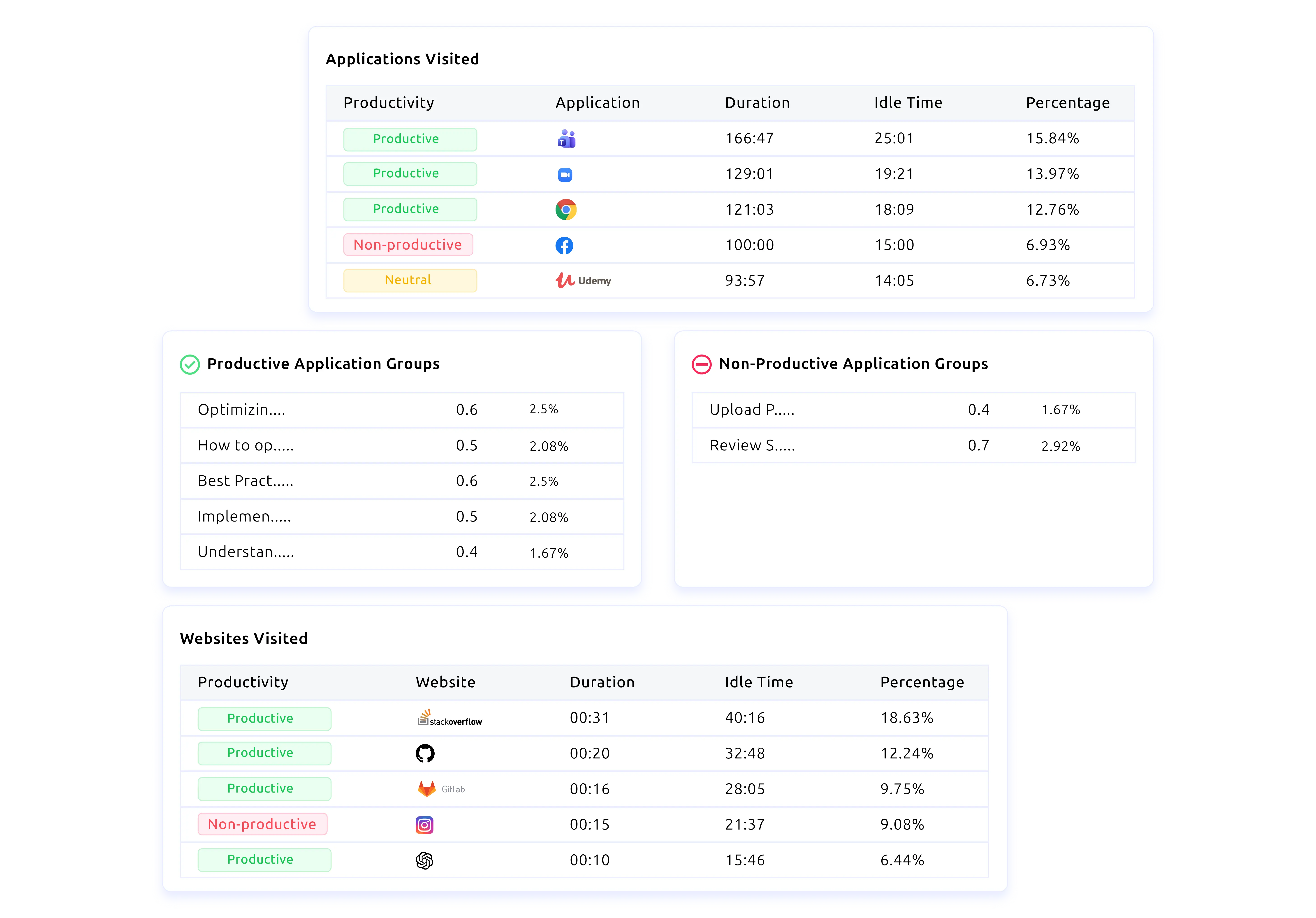Click the Percentage column header in Websites Visited
Screen dimensions: 1316x918
[x=922, y=682]
